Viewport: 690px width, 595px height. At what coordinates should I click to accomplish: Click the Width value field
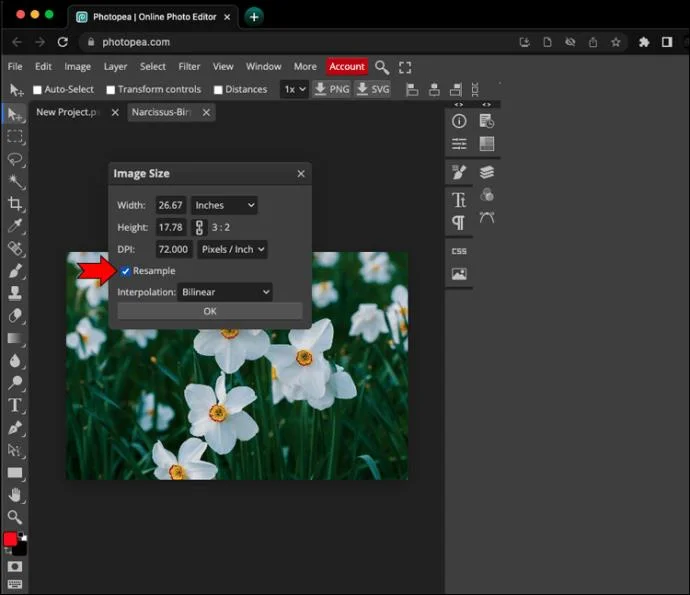point(171,205)
